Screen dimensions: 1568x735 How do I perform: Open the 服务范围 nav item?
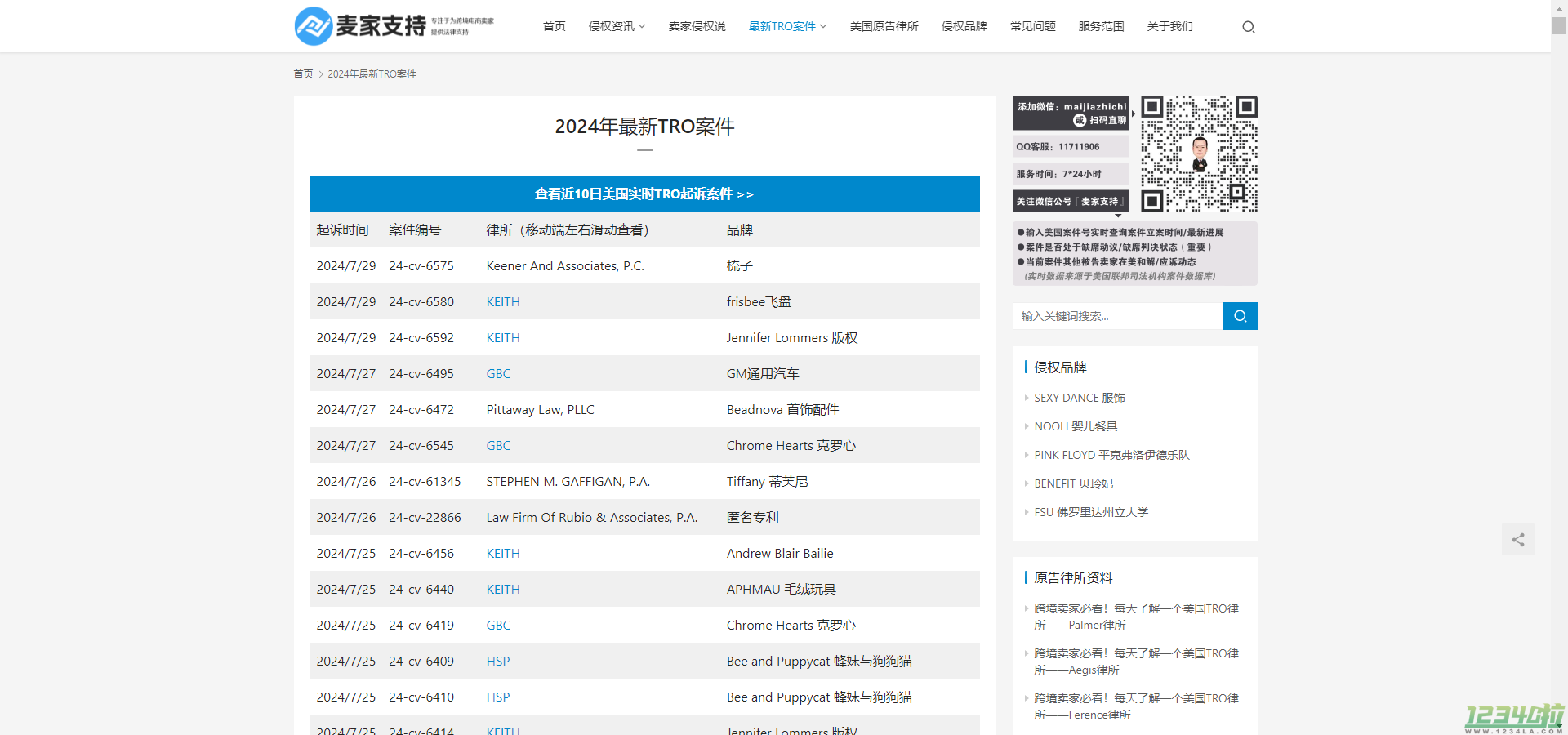click(x=1102, y=26)
